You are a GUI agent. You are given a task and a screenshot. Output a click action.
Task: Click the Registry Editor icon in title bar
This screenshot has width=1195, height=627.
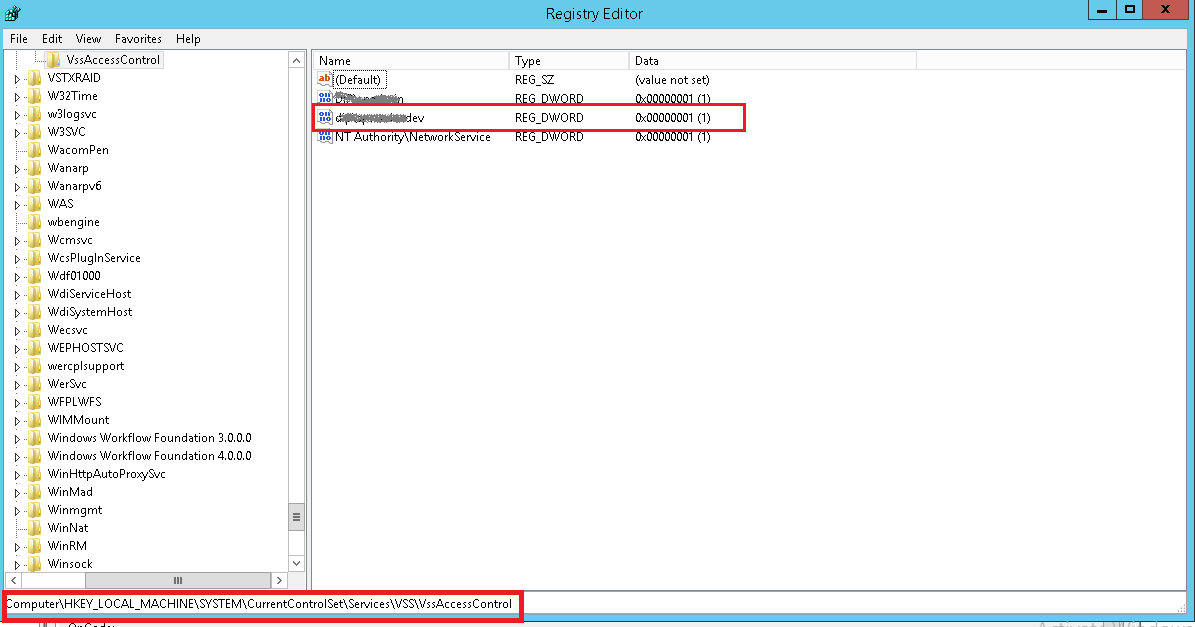coord(11,13)
